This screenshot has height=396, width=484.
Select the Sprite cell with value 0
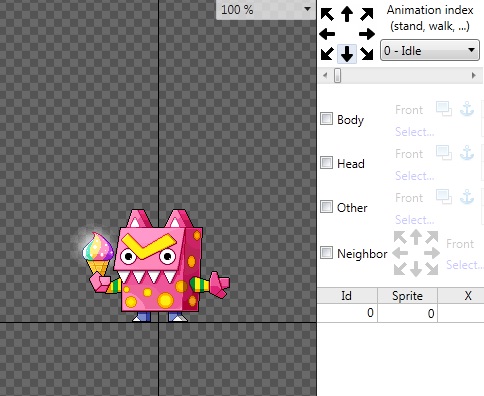point(407,313)
